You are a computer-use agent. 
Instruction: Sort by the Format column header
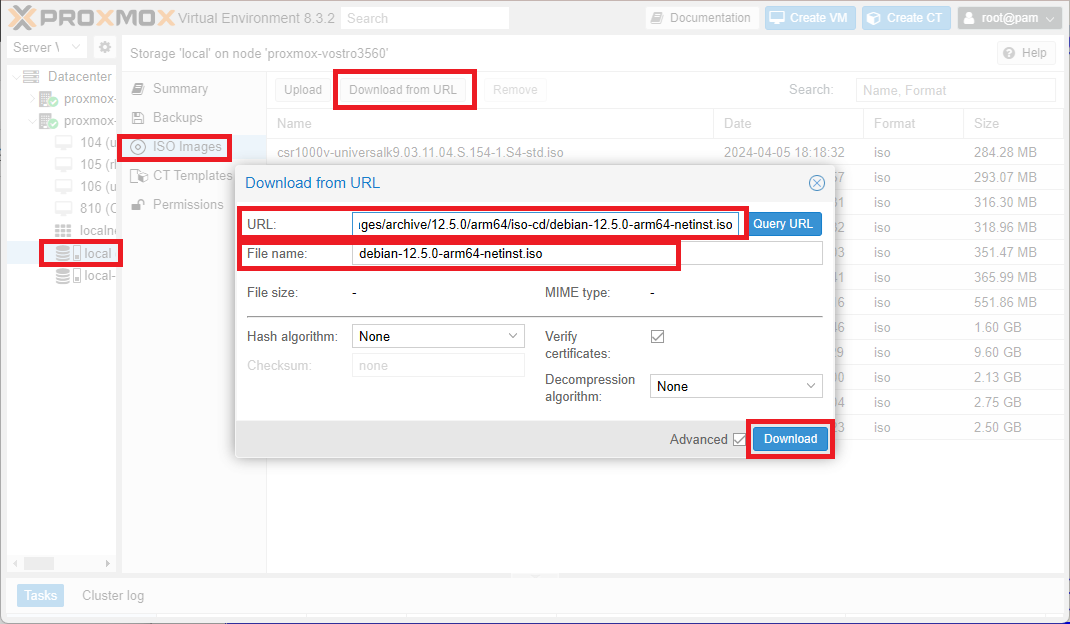913,124
